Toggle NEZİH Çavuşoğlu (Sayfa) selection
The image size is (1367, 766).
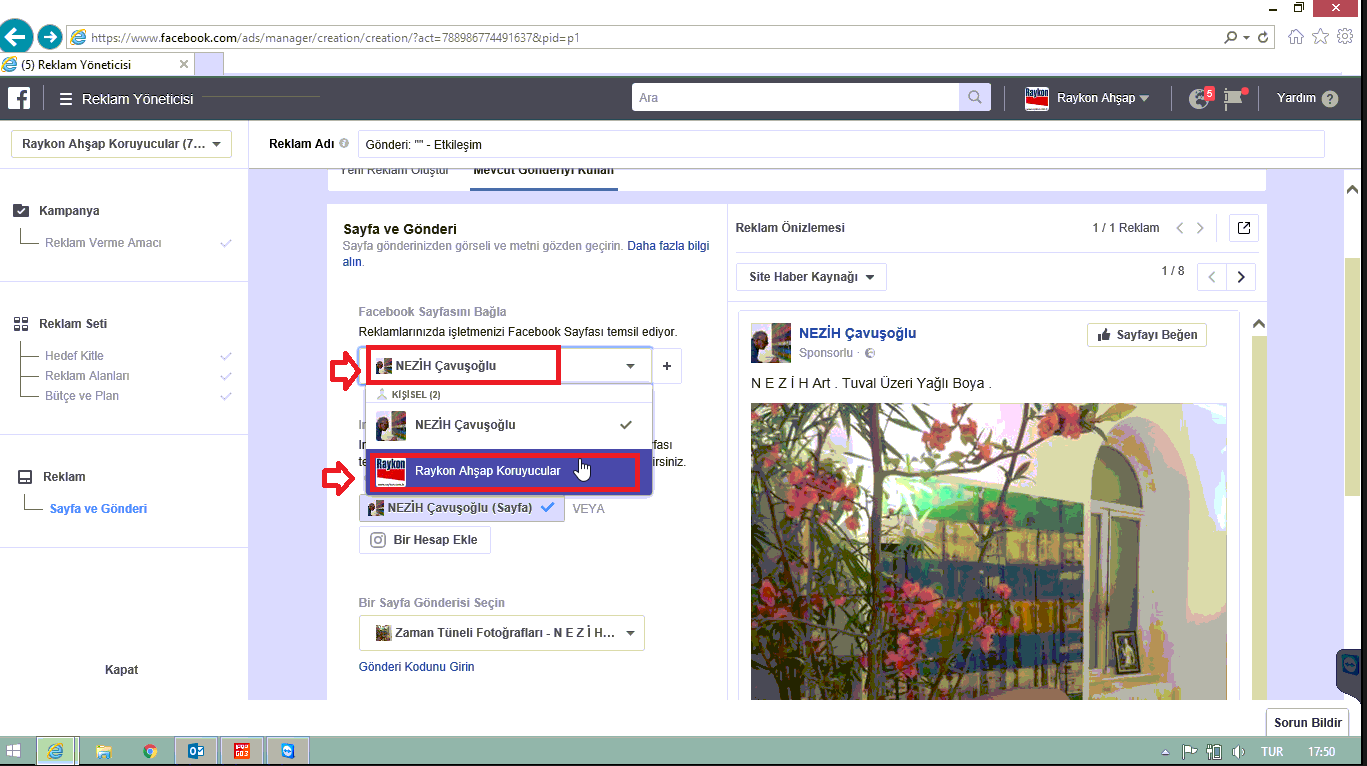point(461,508)
